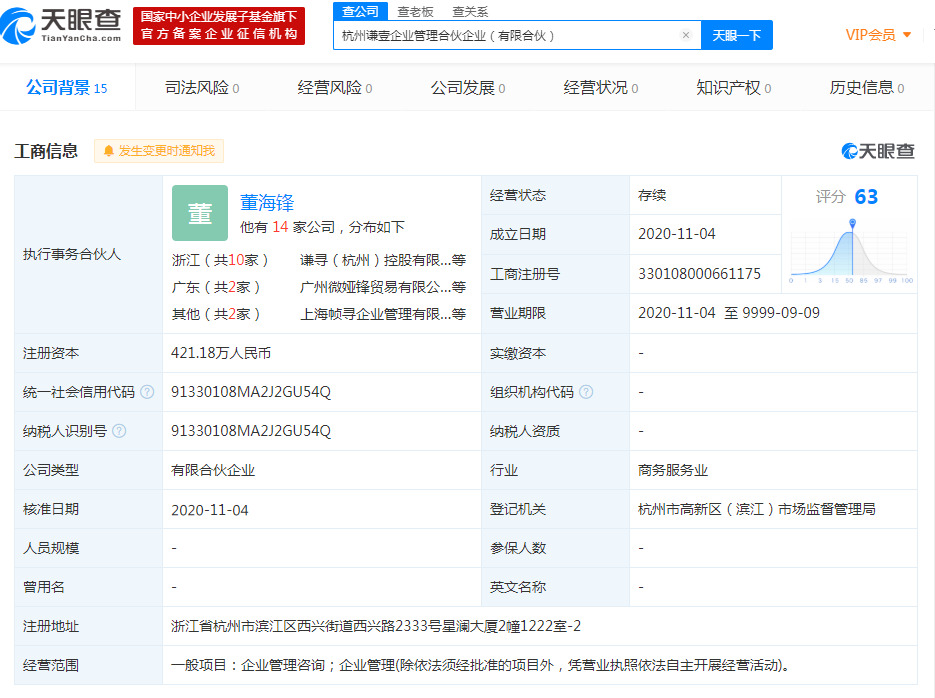Click the TianYanCha logo
Image resolution: width=935 pixels, height=698 pixels.
(x=61, y=25)
